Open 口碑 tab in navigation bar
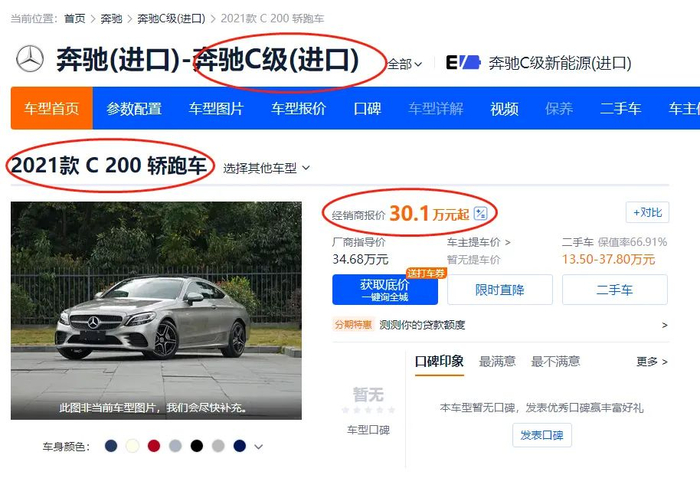 [x=367, y=109]
